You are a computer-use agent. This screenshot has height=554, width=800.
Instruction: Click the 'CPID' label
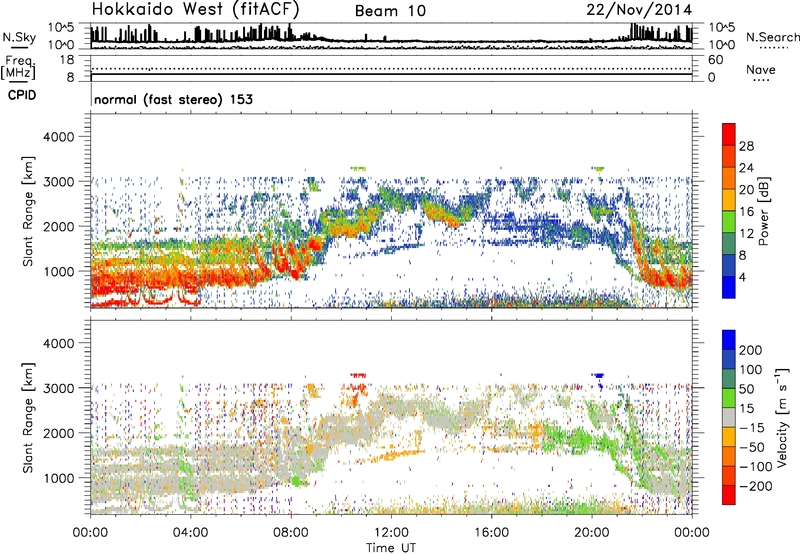point(22,95)
